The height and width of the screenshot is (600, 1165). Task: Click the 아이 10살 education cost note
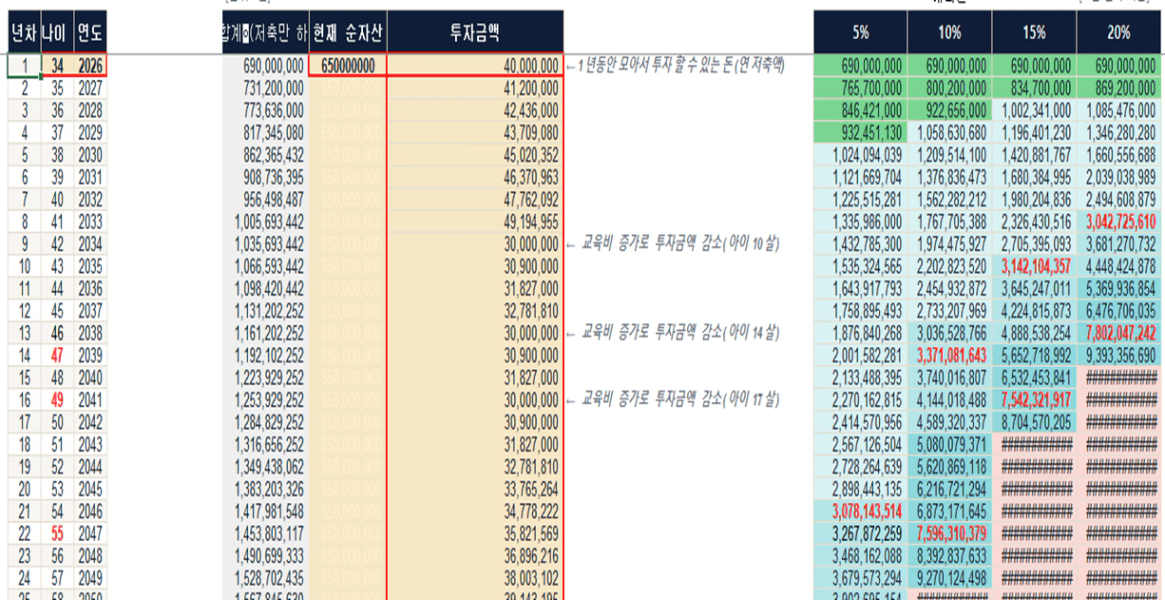[673, 244]
